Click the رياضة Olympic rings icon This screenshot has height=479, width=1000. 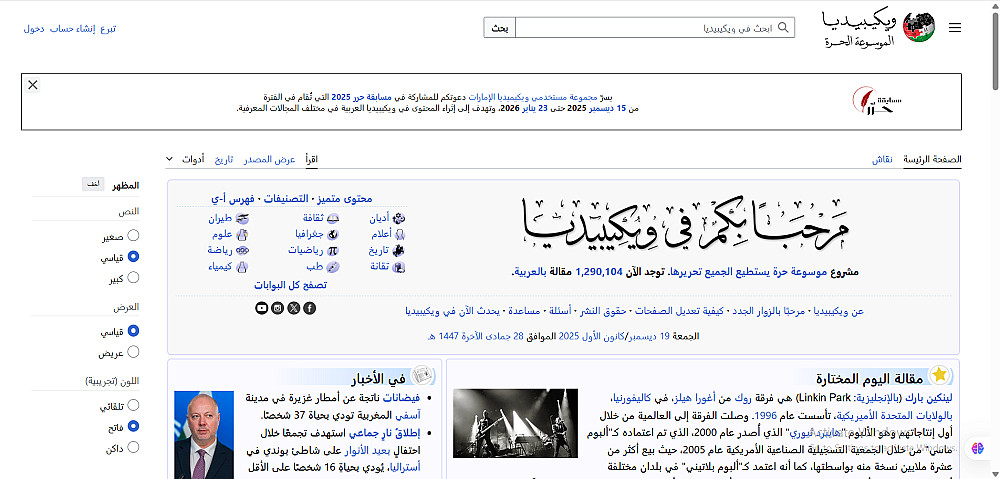click(x=242, y=250)
